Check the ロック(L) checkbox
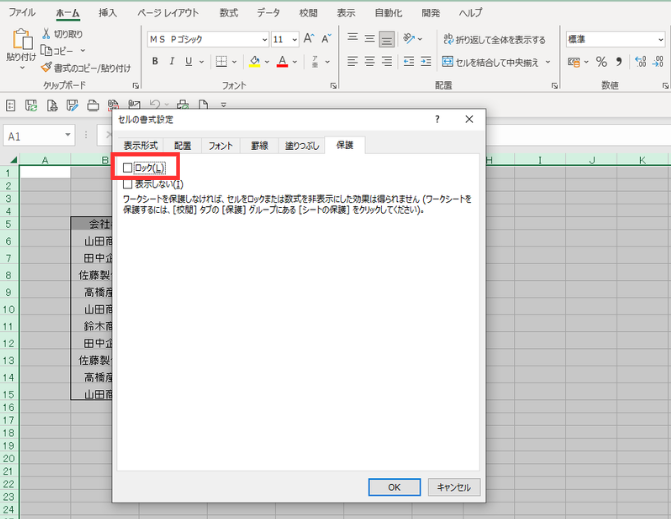Screen dimensions: 671x519 127,168
